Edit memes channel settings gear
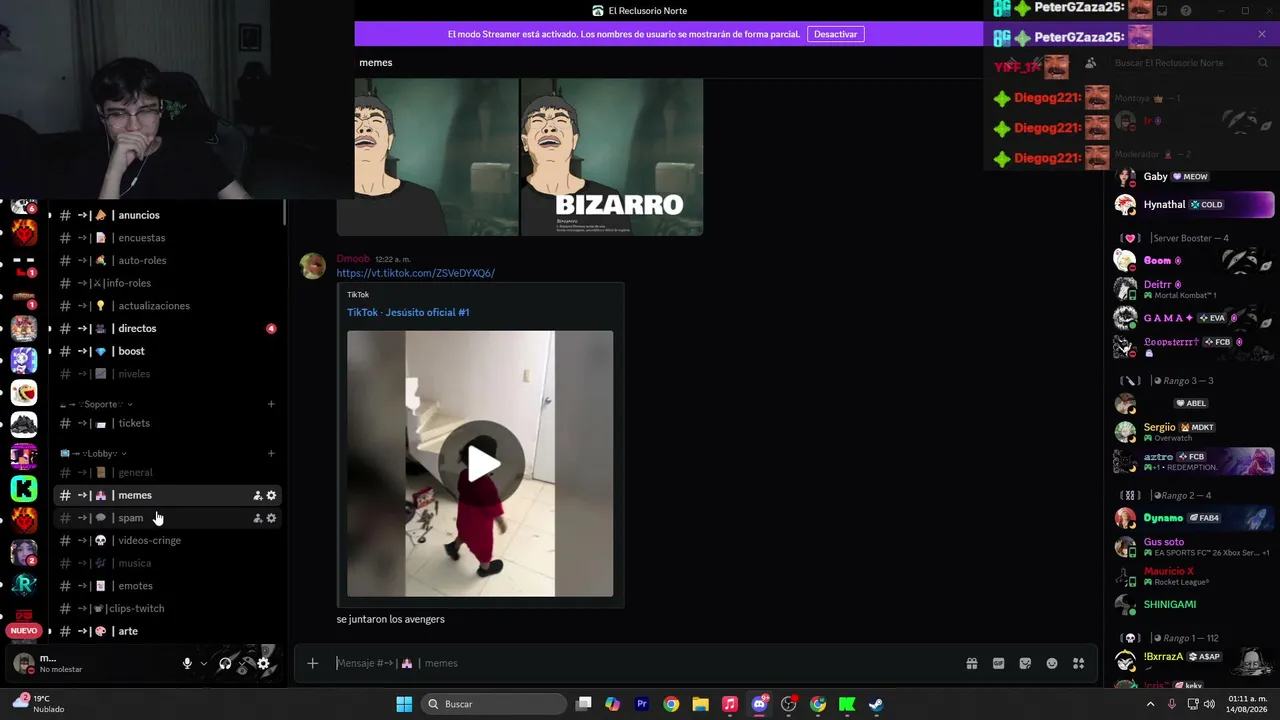The height and width of the screenshot is (720, 1280). pyautogui.click(x=271, y=495)
